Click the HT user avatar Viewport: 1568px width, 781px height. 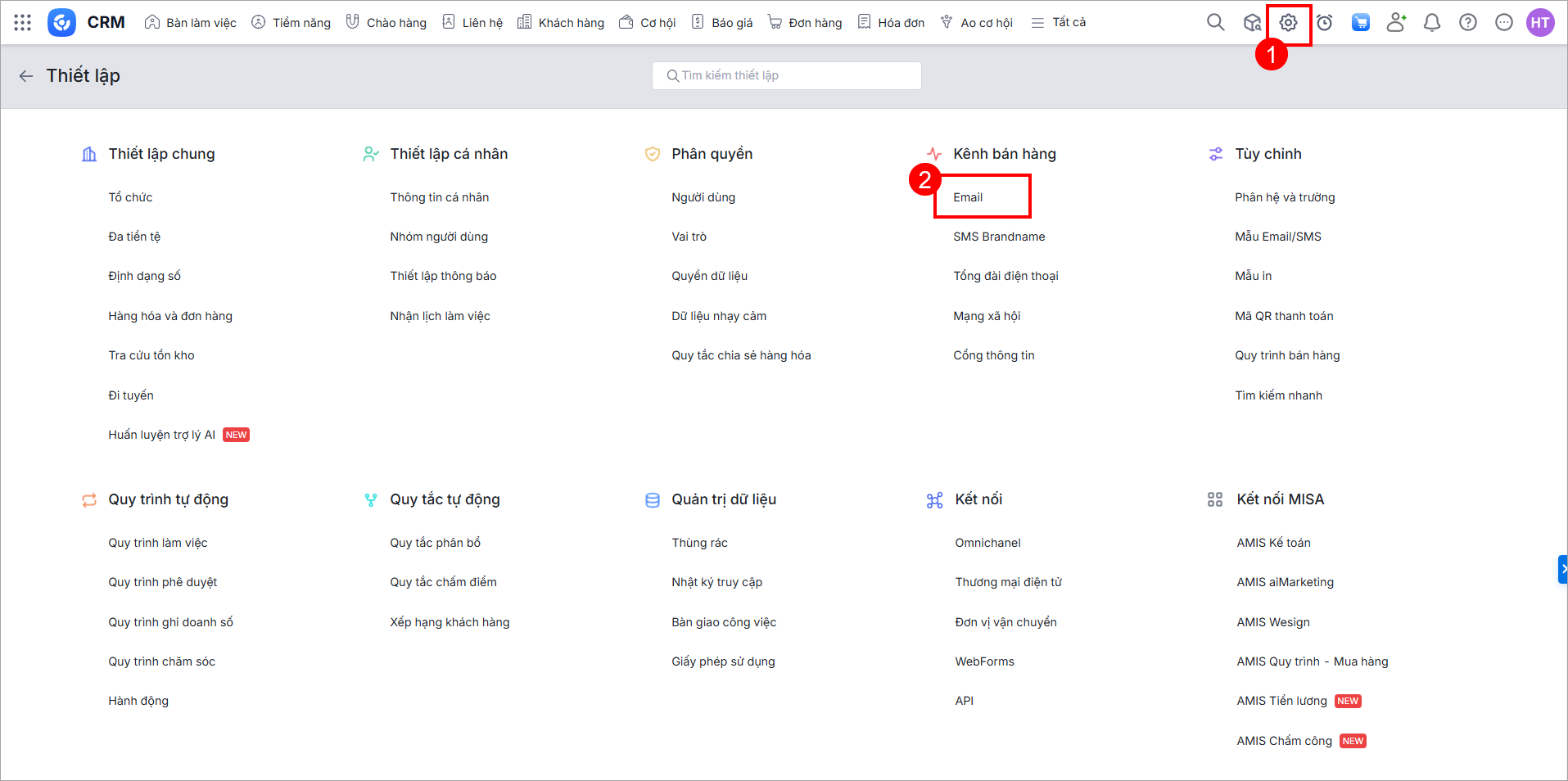1540,22
